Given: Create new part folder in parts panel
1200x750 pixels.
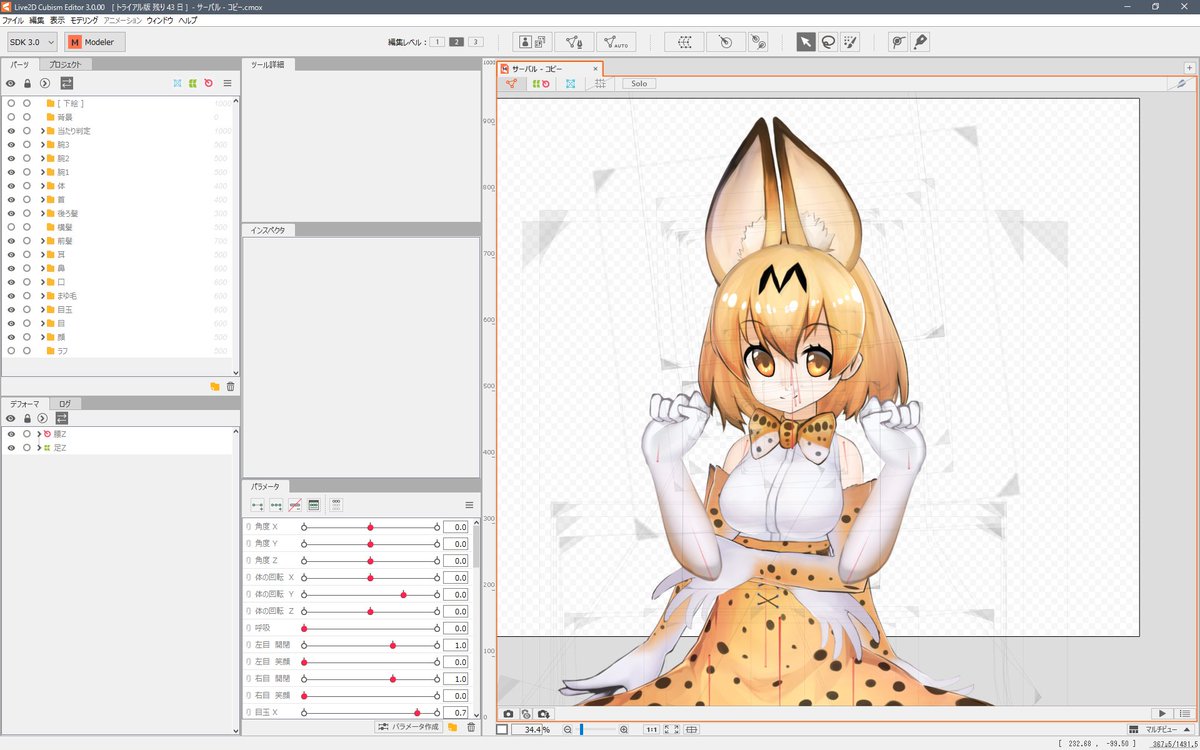Looking at the screenshot, I should pos(214,386).
